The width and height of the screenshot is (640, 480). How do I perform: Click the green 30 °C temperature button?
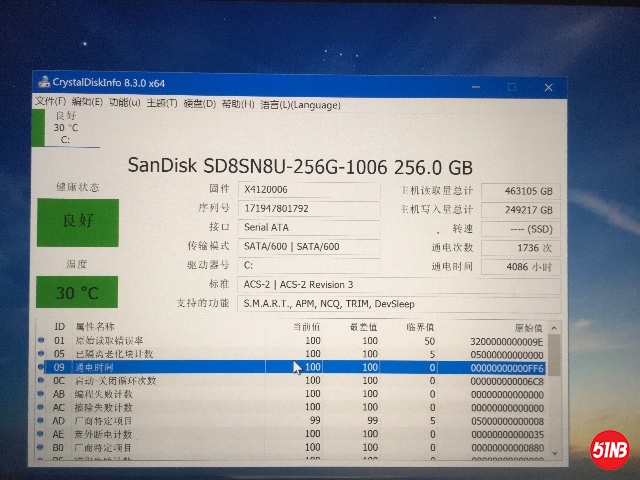coord(77,292)
